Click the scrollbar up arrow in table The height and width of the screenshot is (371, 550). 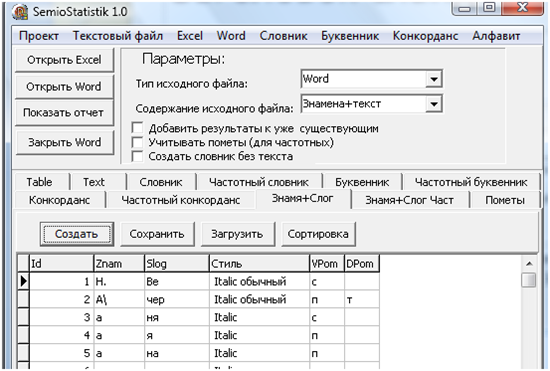pos(529,263)
